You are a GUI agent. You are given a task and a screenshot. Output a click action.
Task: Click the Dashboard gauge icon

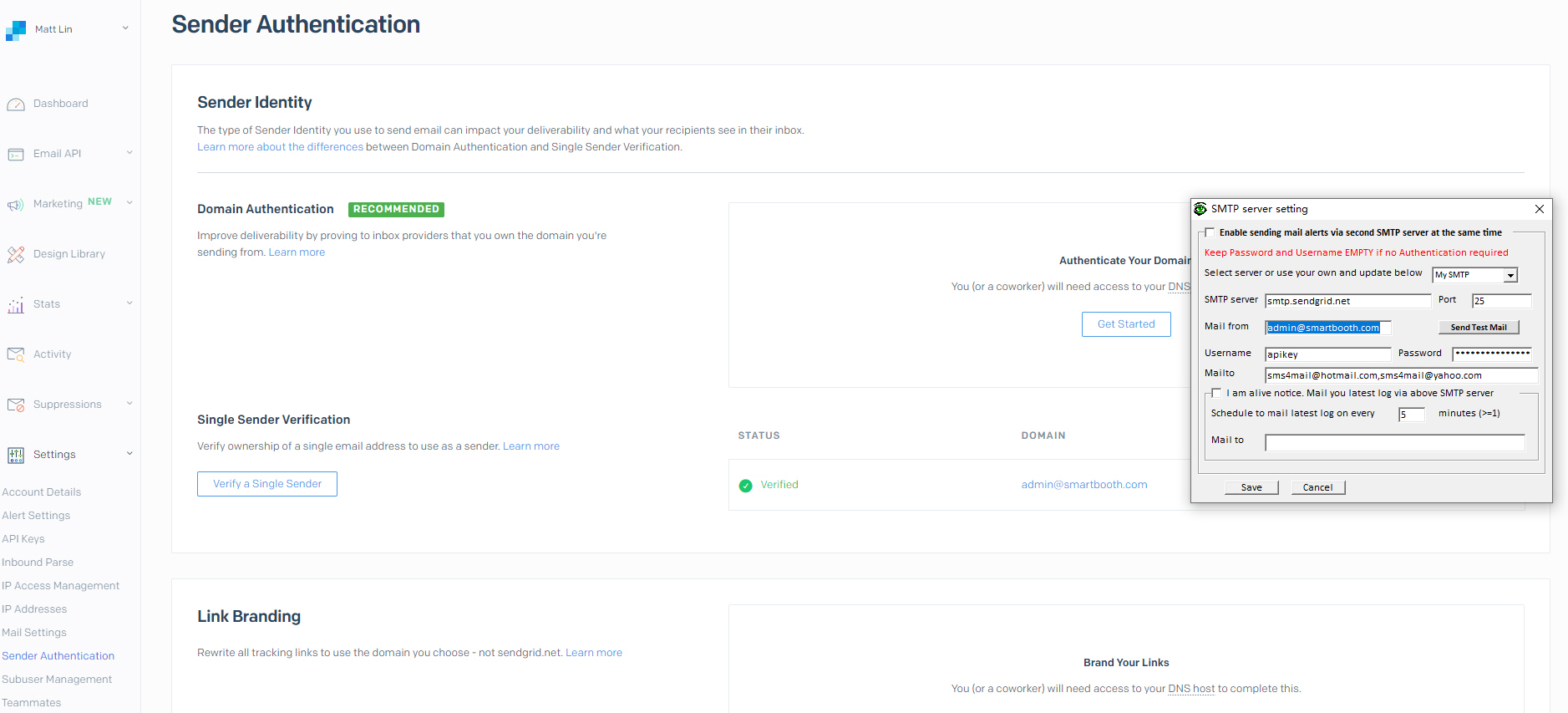pyautogui.click(x=16, y=104)
